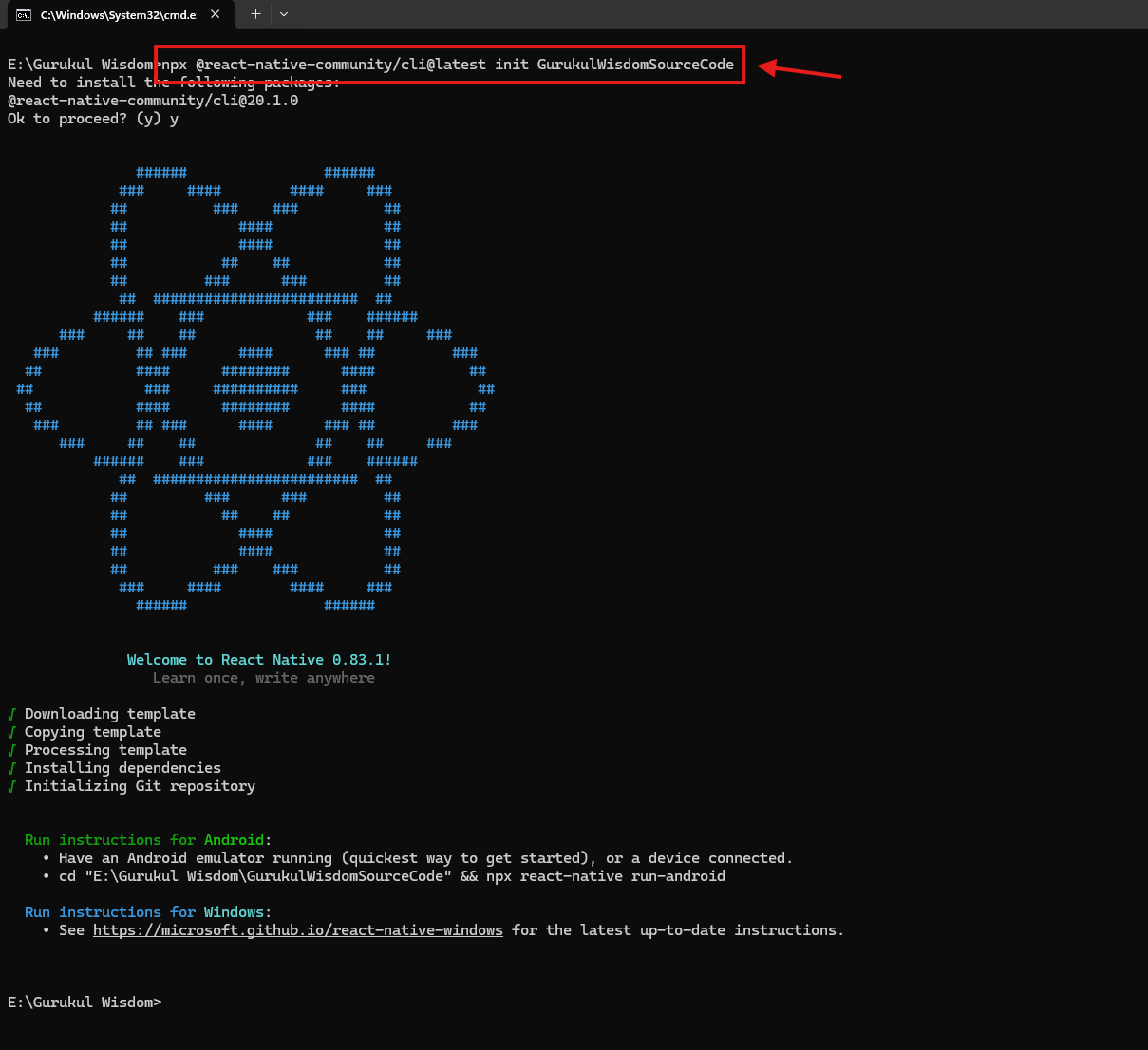Click the Ok to proceed? (y) line
Image resolution: width=1148 pixels, height=1050 pixels.
93,119
